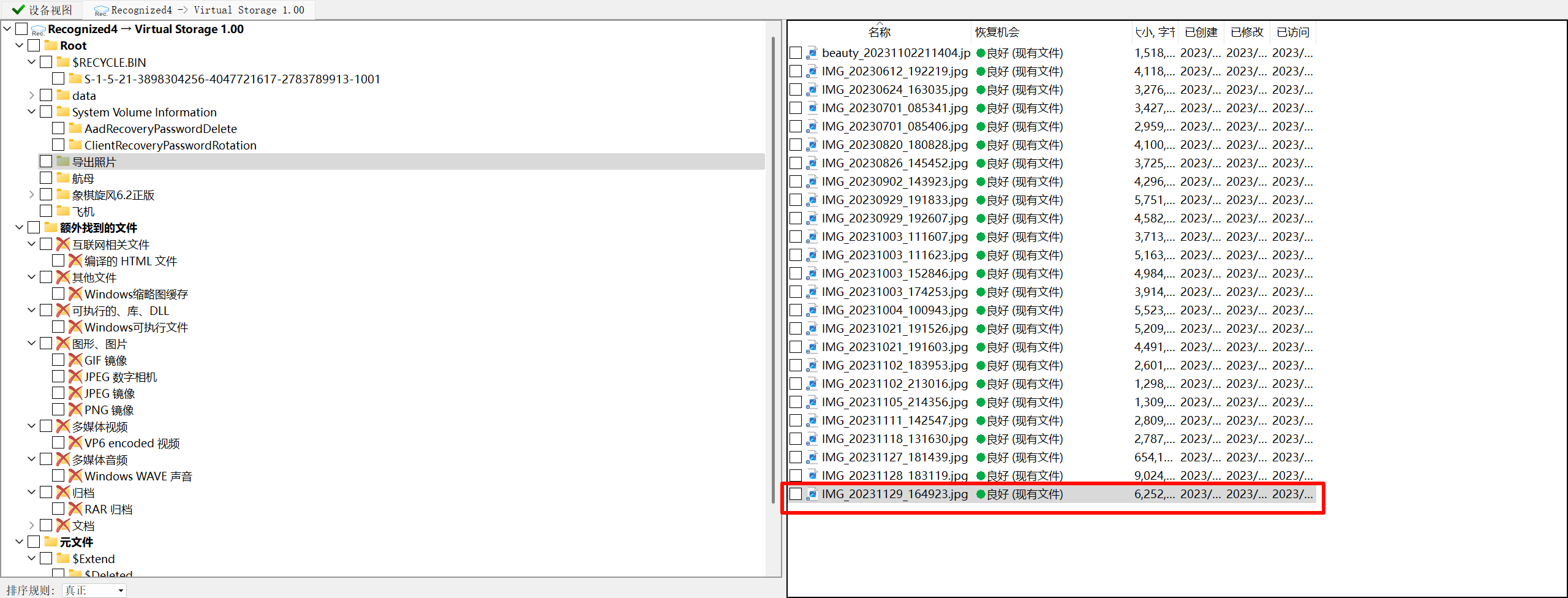Sort by the 已创建 column header
Viewport: 1568px width, 598px height.
[x=1200, y=32]
